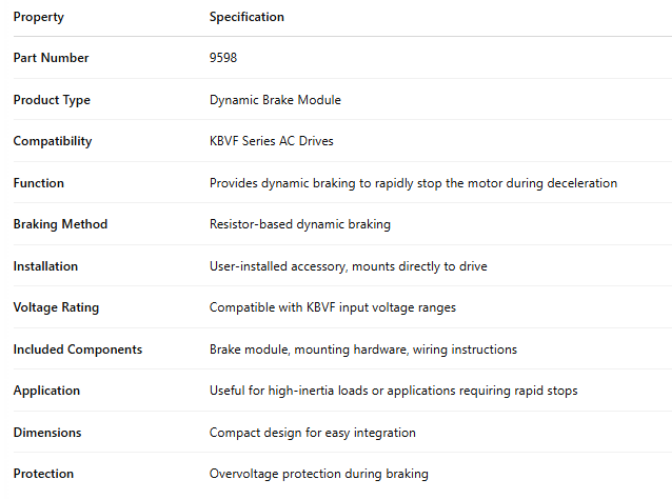Select the Compatibility row label
Image resolution: width=672 pixels, height=500 pixels.
52,141
